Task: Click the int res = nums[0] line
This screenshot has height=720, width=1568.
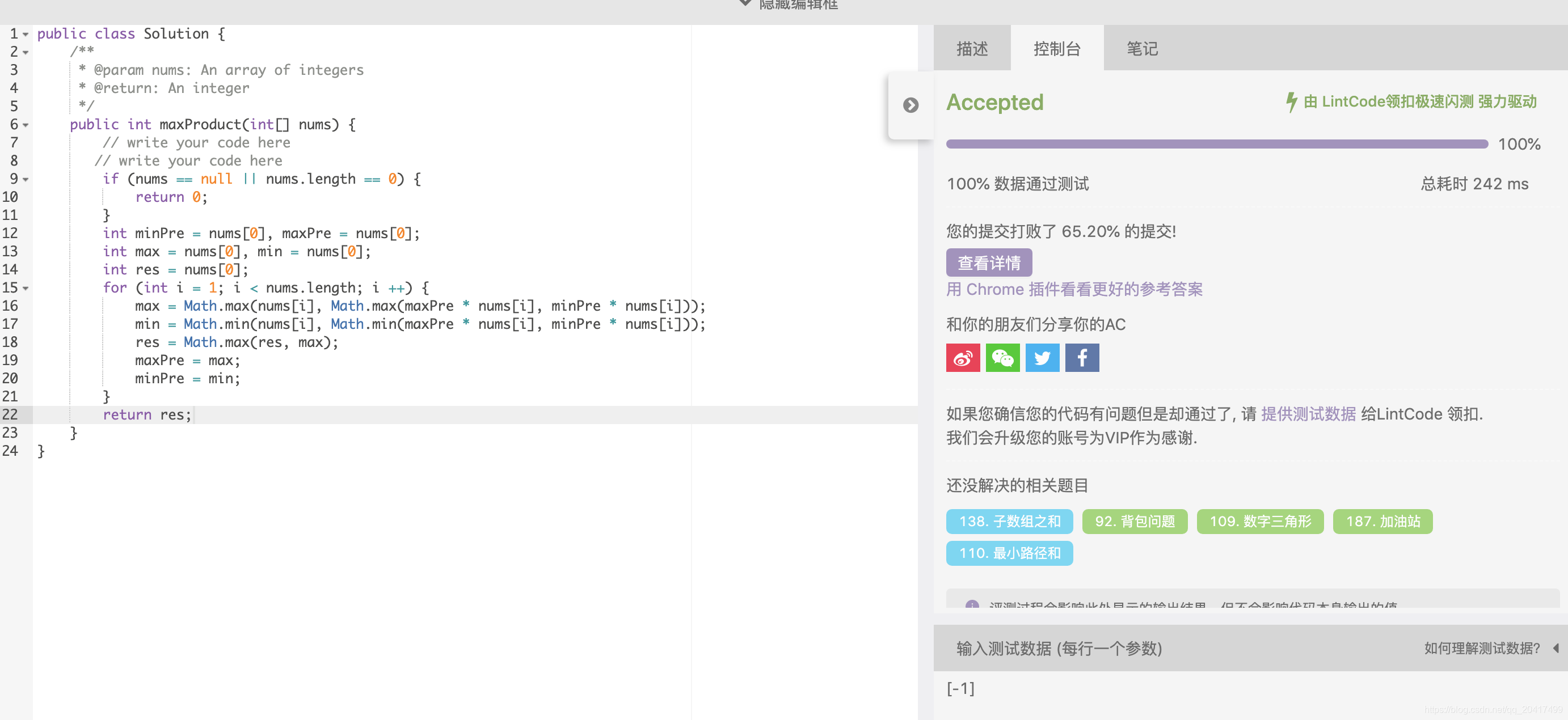Action: [175, 270]
